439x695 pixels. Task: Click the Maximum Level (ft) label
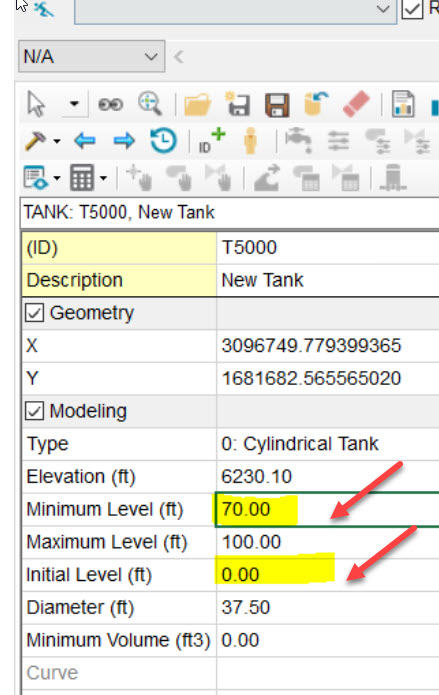click(x=107, y=543)
